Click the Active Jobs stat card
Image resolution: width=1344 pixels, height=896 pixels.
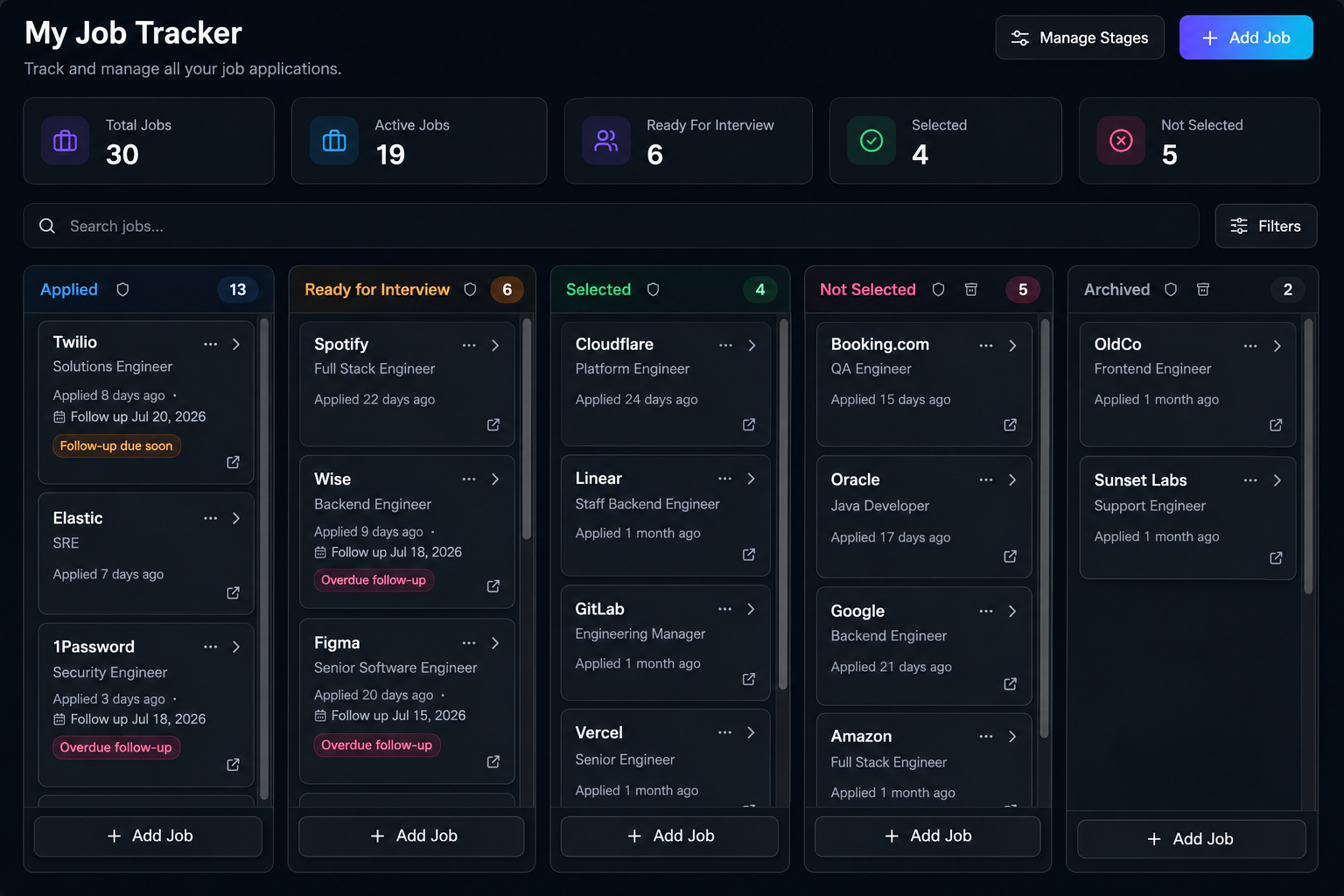[x=419, y=141]
